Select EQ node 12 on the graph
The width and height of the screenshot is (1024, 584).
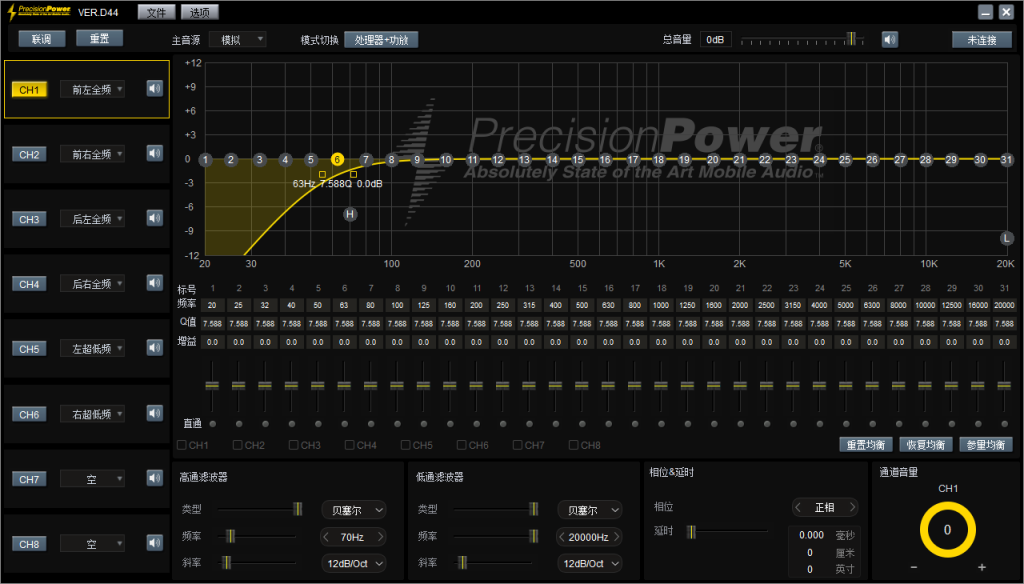point(498,159)
